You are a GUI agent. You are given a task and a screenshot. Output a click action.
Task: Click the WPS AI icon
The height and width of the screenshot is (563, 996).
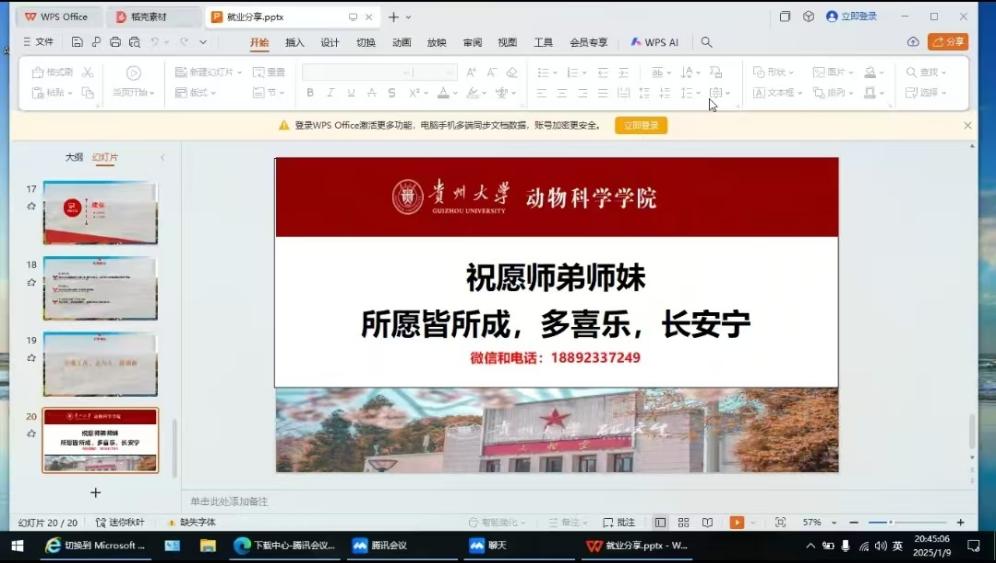(655, 42)
